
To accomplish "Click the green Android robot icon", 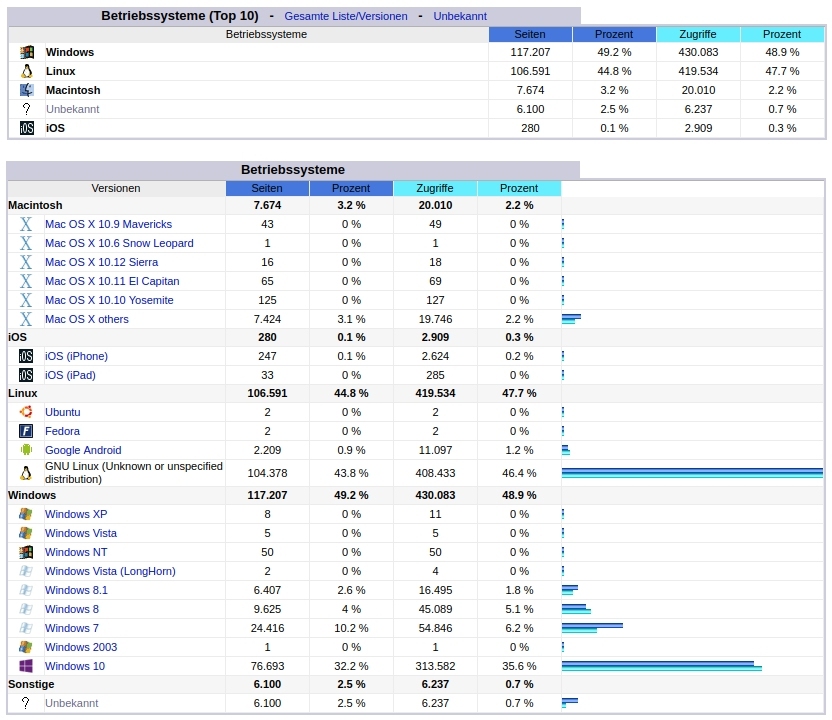I will pyautogui.click(x=25, y=450).
